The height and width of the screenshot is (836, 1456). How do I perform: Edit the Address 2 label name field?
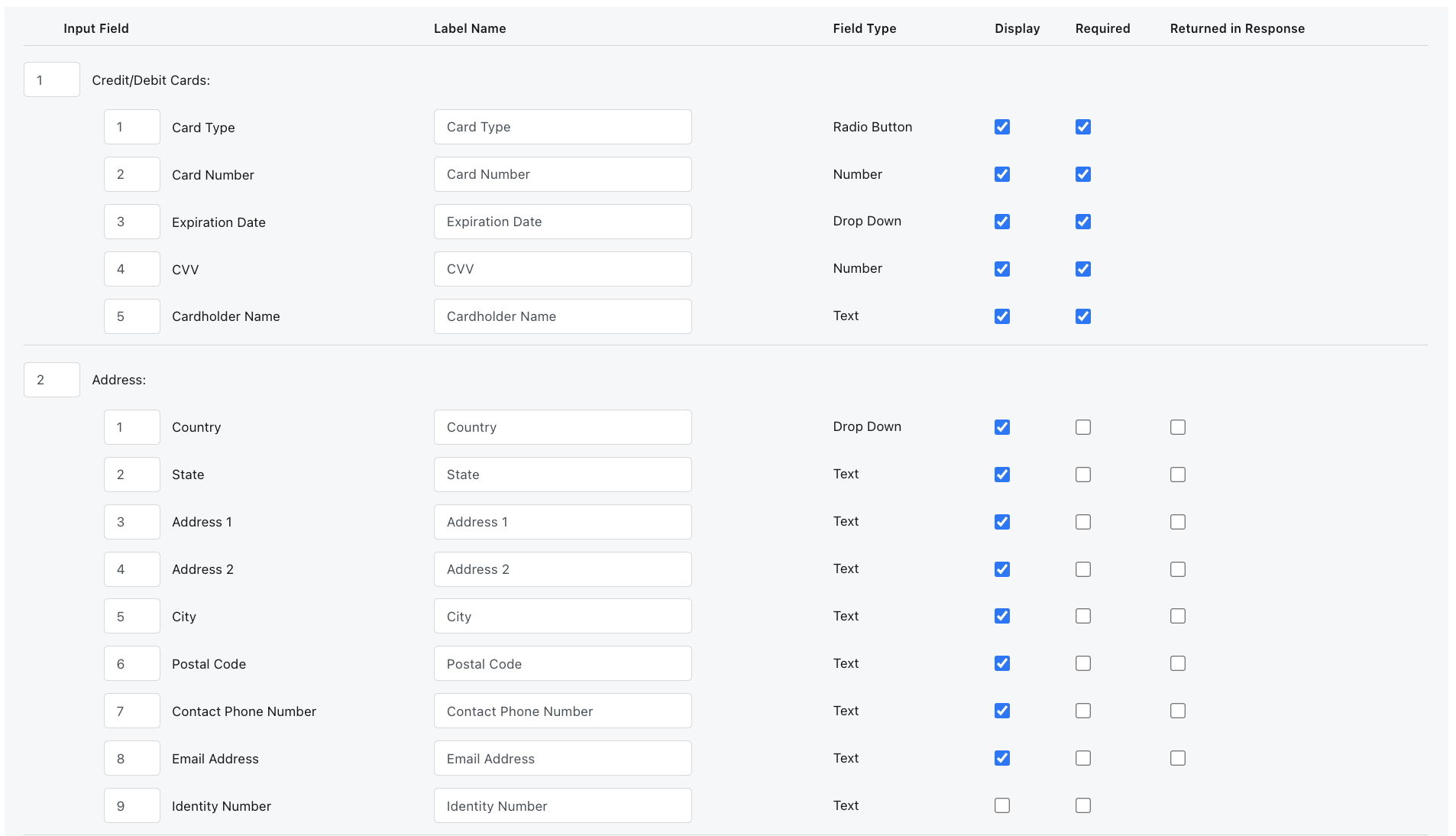point(563,569)
